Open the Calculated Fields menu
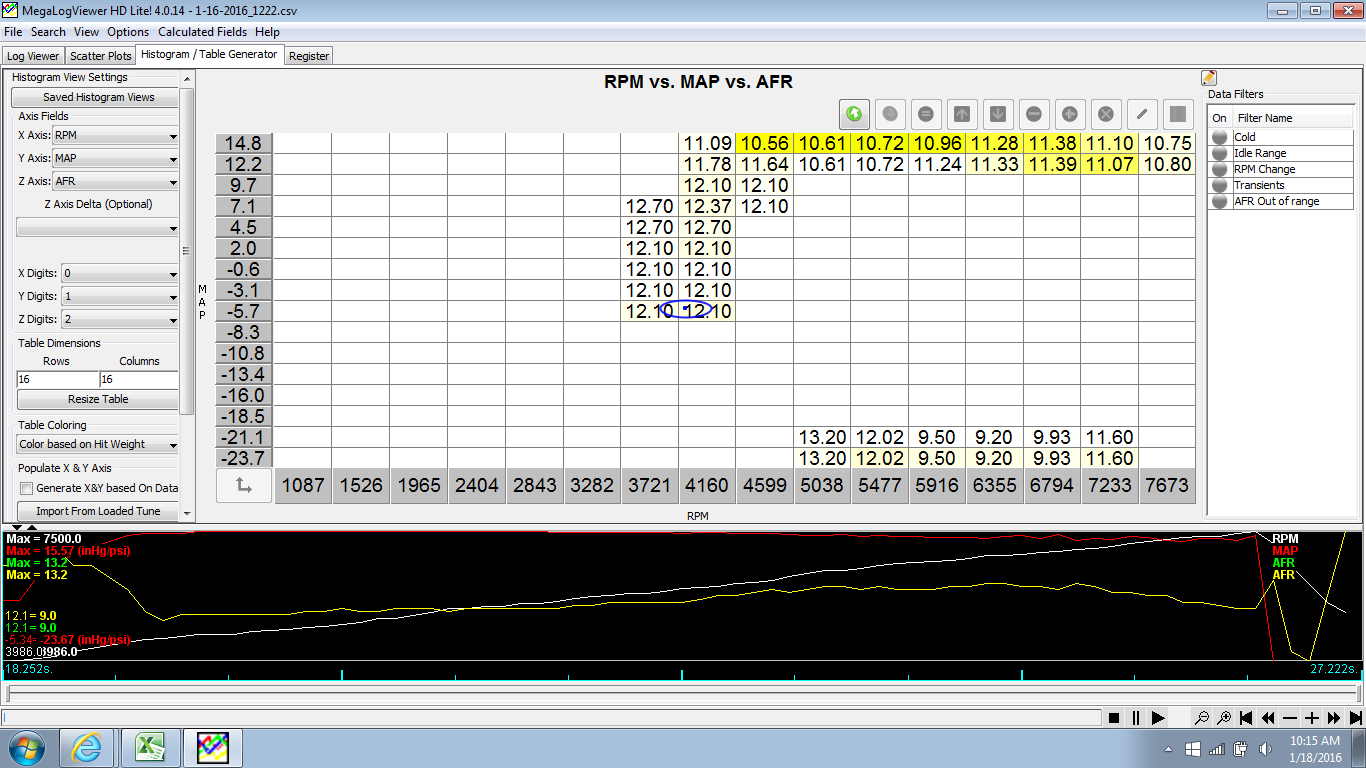This screenshot has height=768, width=1366. (202, 31)
